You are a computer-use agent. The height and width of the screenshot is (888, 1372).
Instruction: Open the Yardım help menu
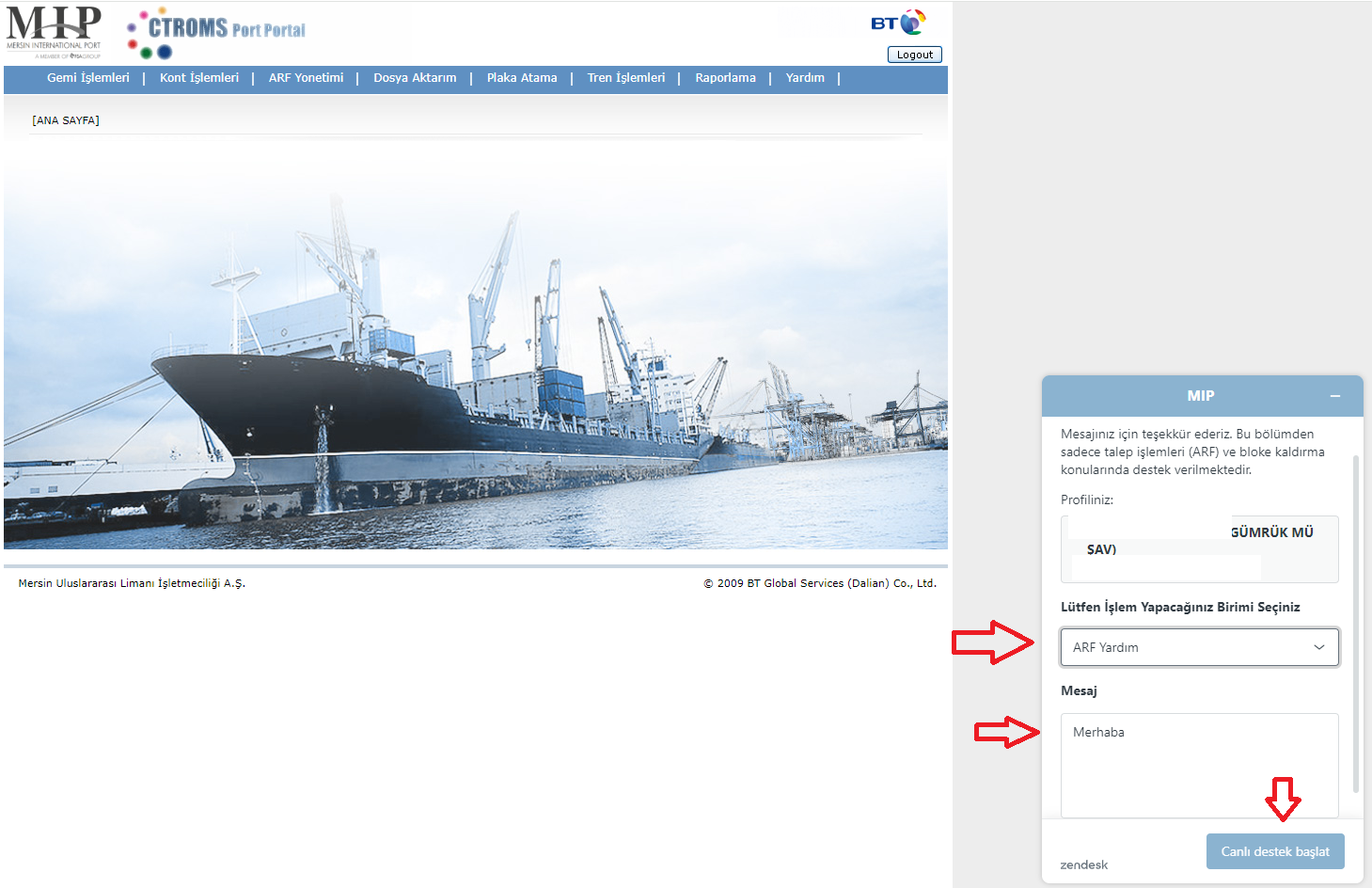coord(805,78)
